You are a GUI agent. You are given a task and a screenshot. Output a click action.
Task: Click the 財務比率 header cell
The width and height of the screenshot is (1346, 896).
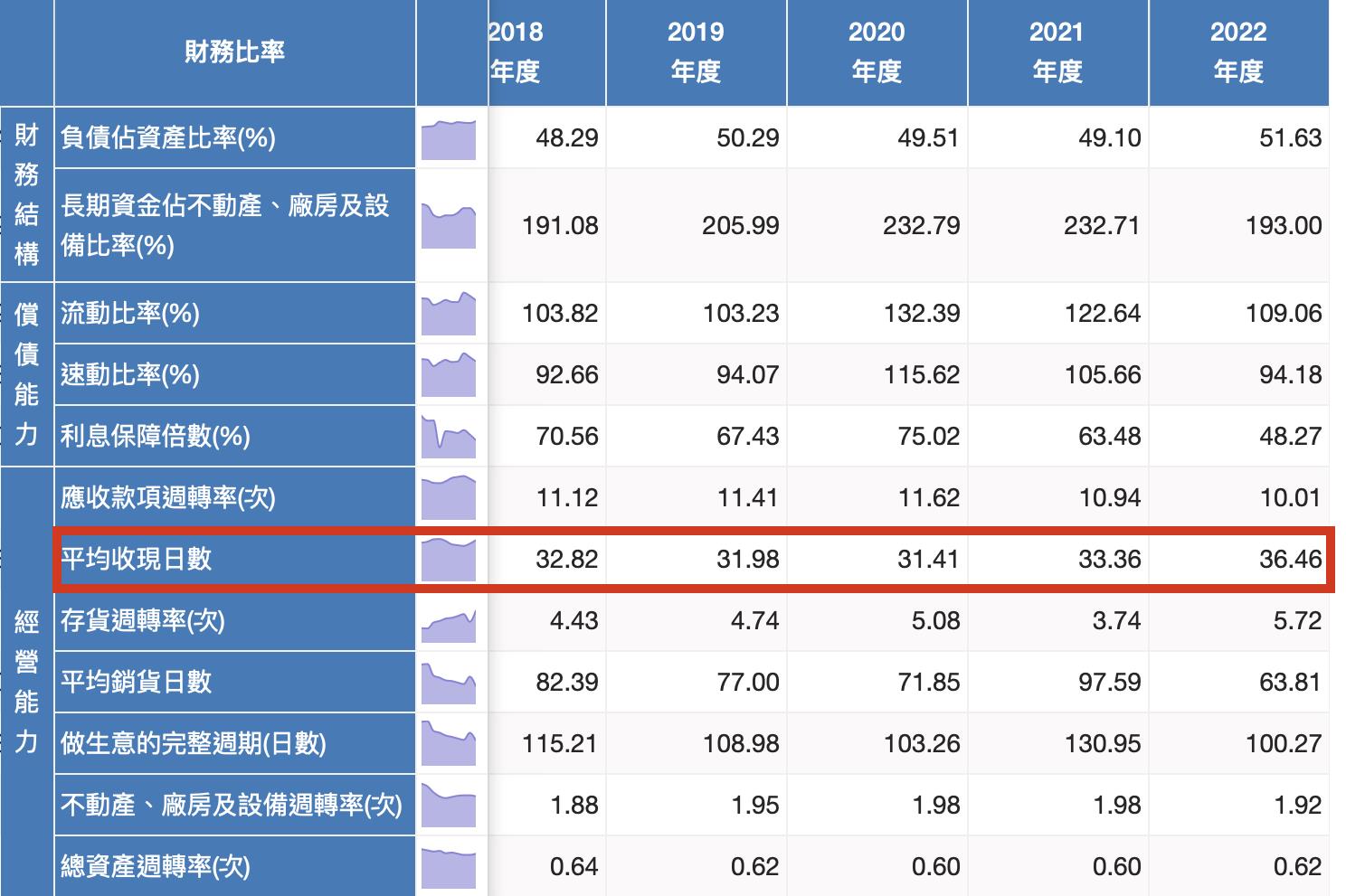pyautogui.click(x=234, y=52)
